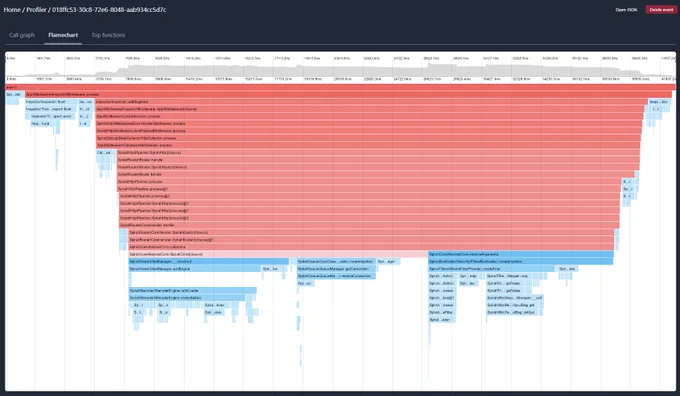Click the StemplerEngine loader blue bar
Image resolution: width=680 pixels, height=396 pixels.
coord(193,291)
